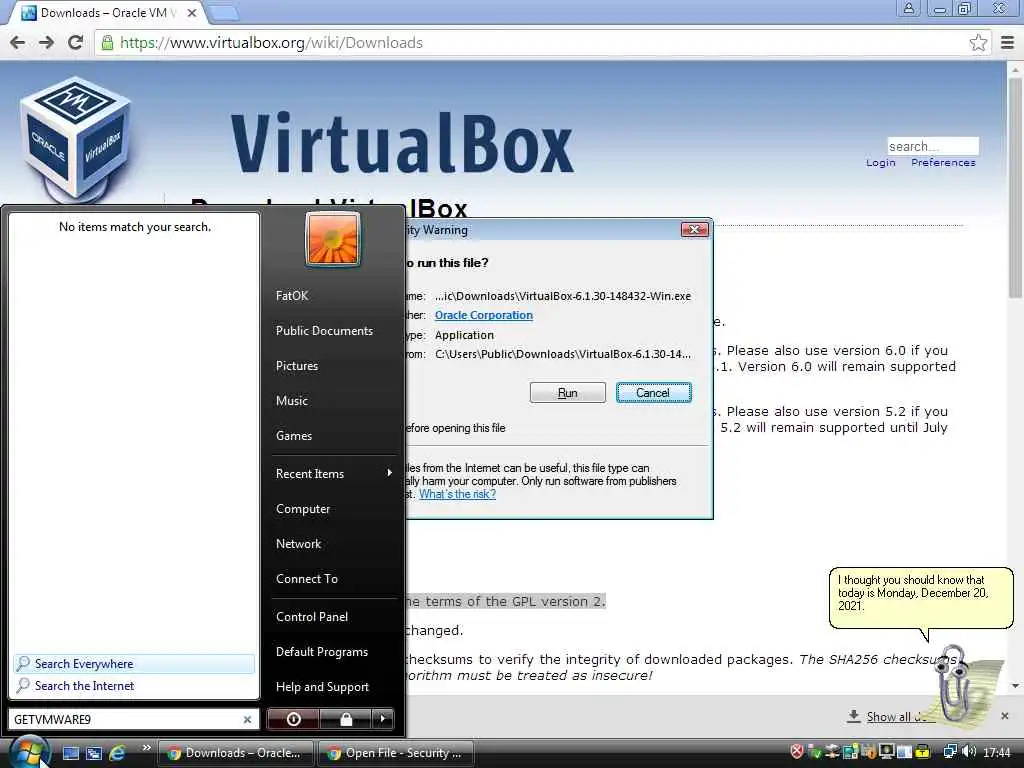Screen dimensions: 1024x768
Task: Expand the Recent Items submenu arrow
Action: [x=389, y=473]
